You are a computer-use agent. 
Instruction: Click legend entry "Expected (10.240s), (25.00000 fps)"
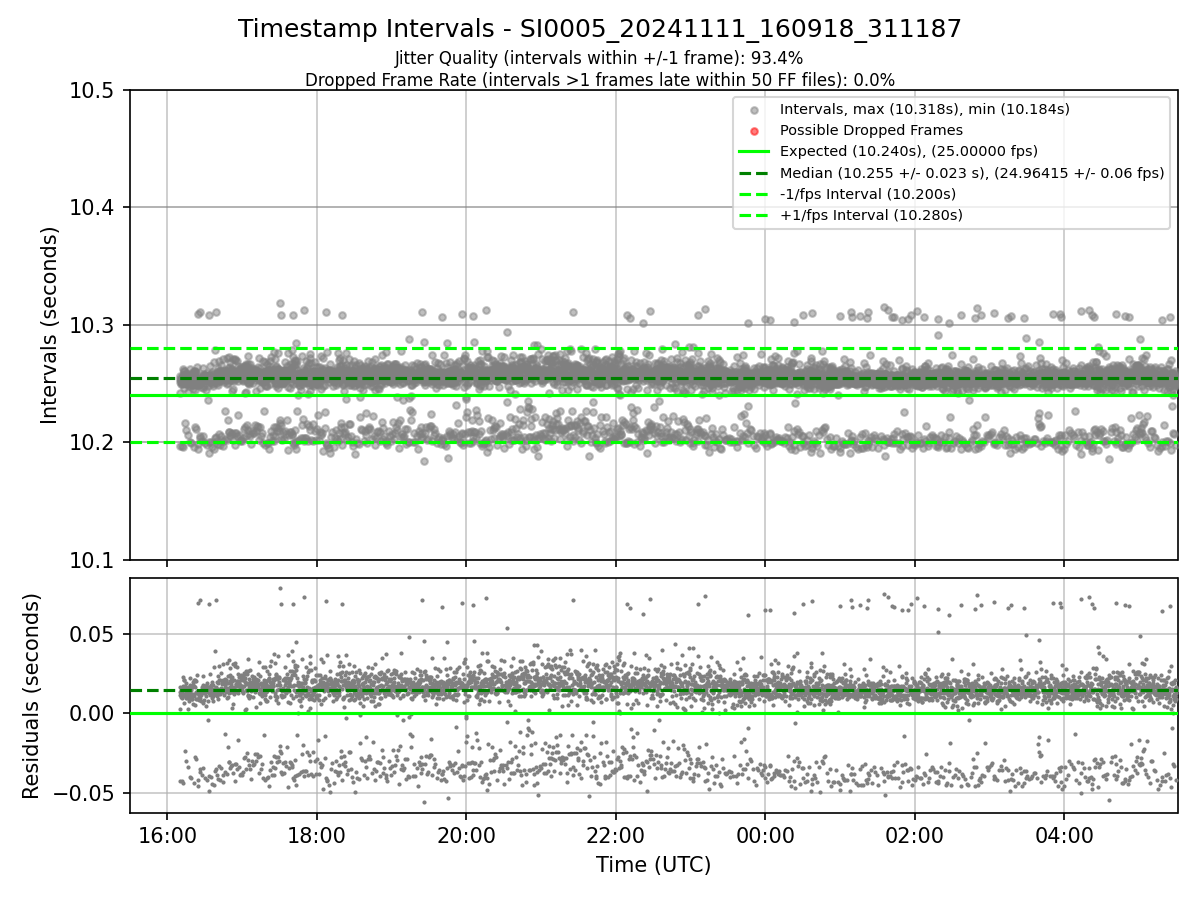coord(908,151)
